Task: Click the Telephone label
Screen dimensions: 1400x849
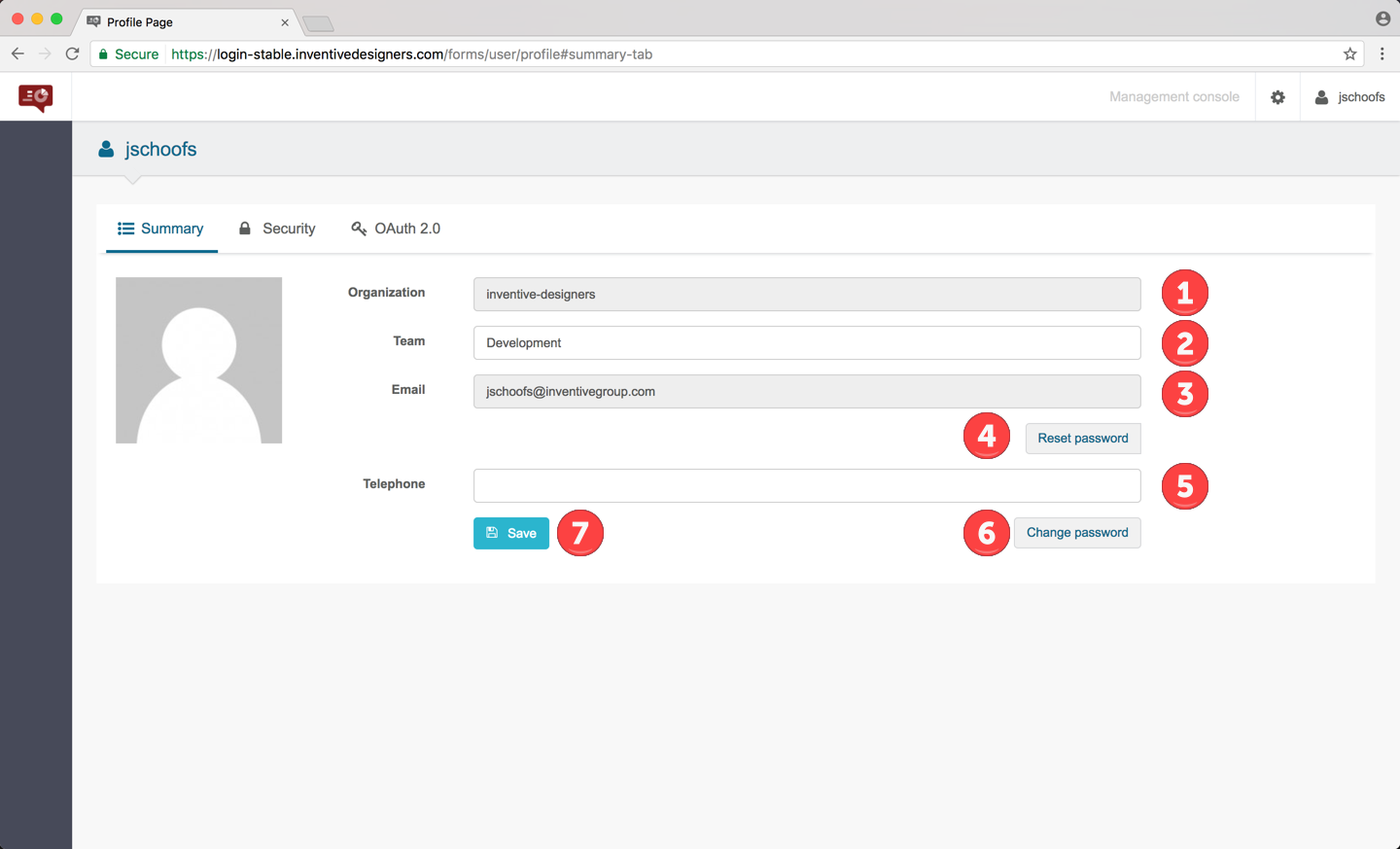Action: (x=394, y=484)
